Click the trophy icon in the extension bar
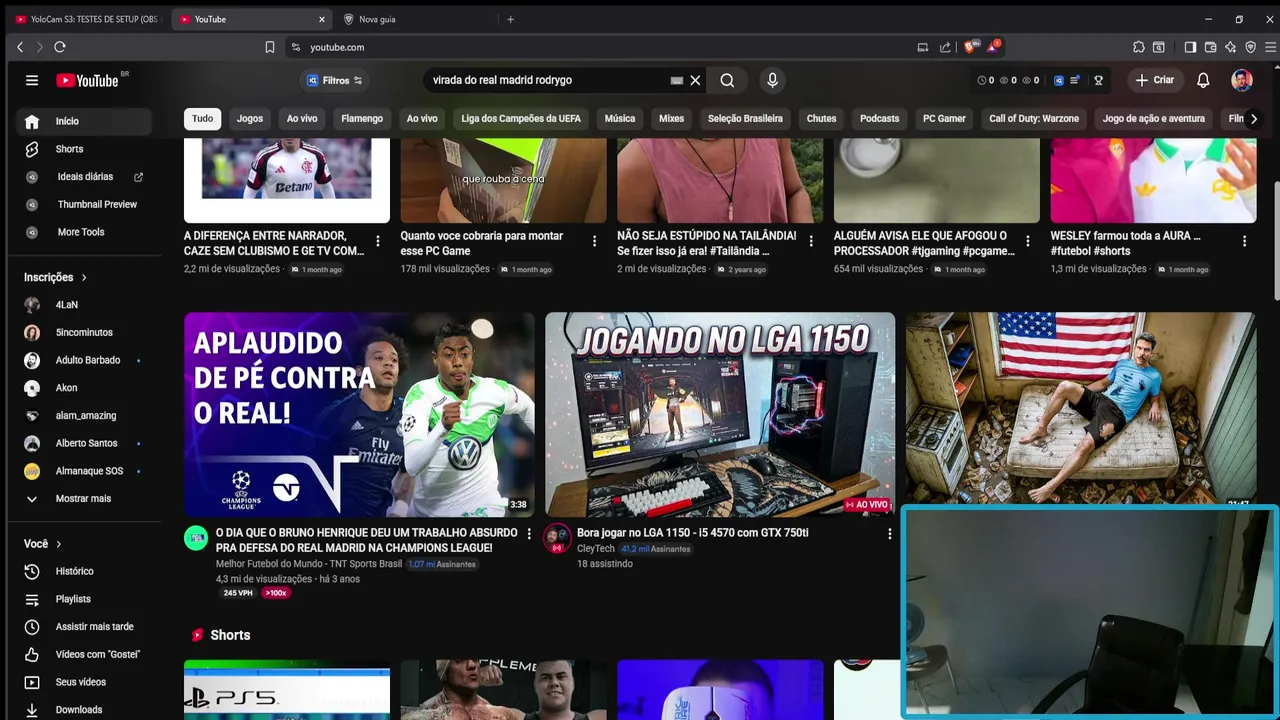Viewport: 1280px width, 720px height. click(x=1098, y=80)
